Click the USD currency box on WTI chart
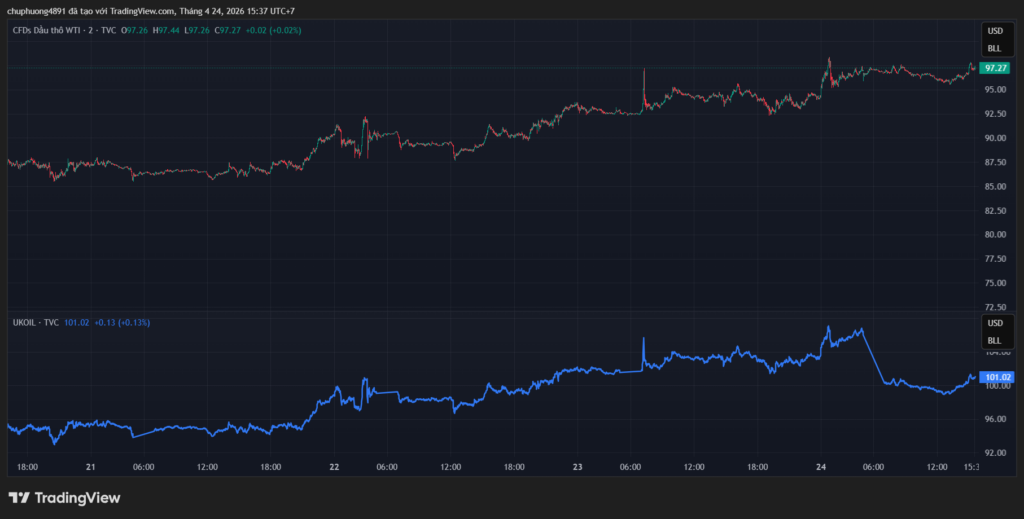 pyautogui.click(x=994, y=31)
